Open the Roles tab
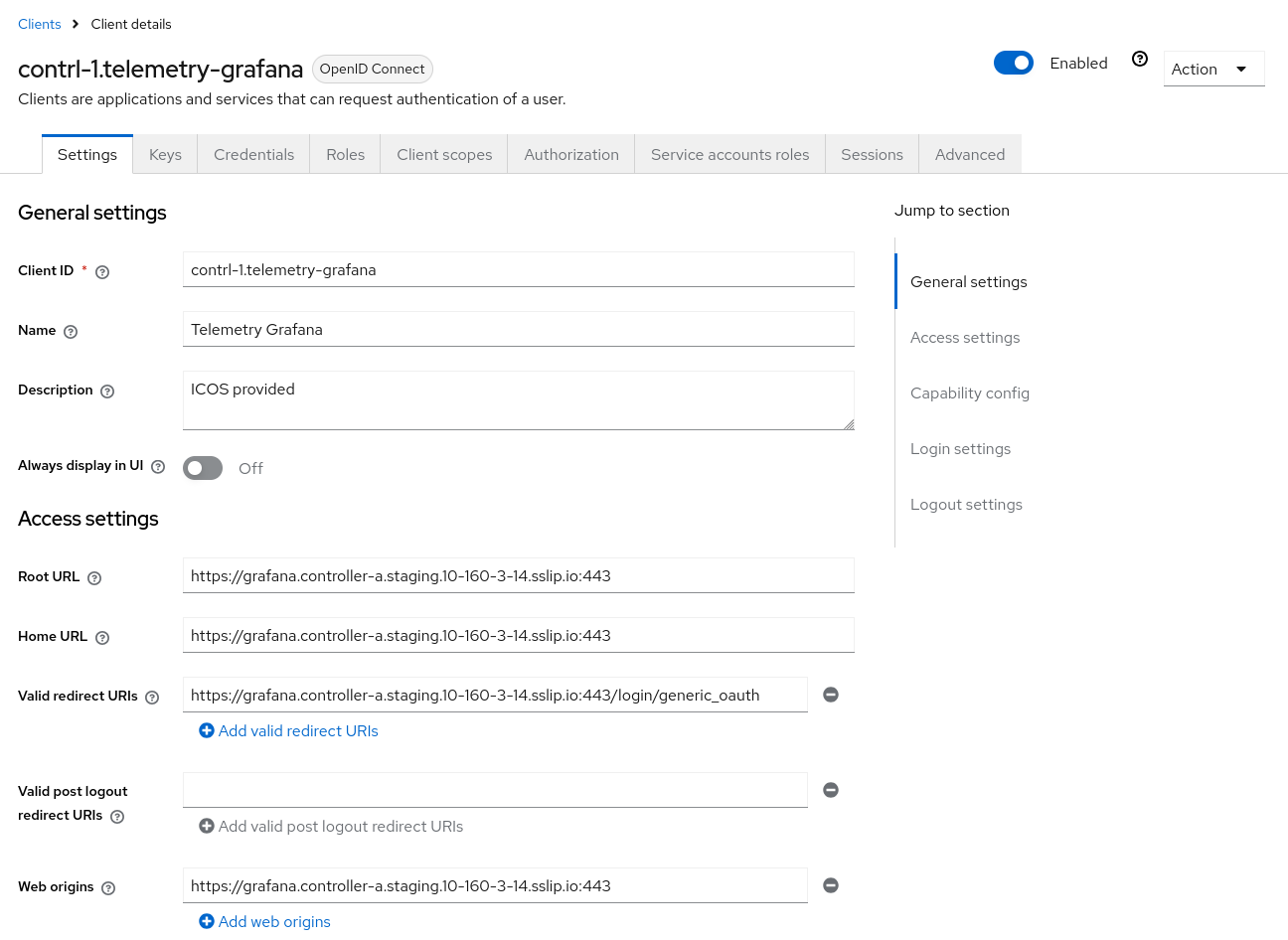1288x940 pixels. pyautogui.click(x=346, y=154)
